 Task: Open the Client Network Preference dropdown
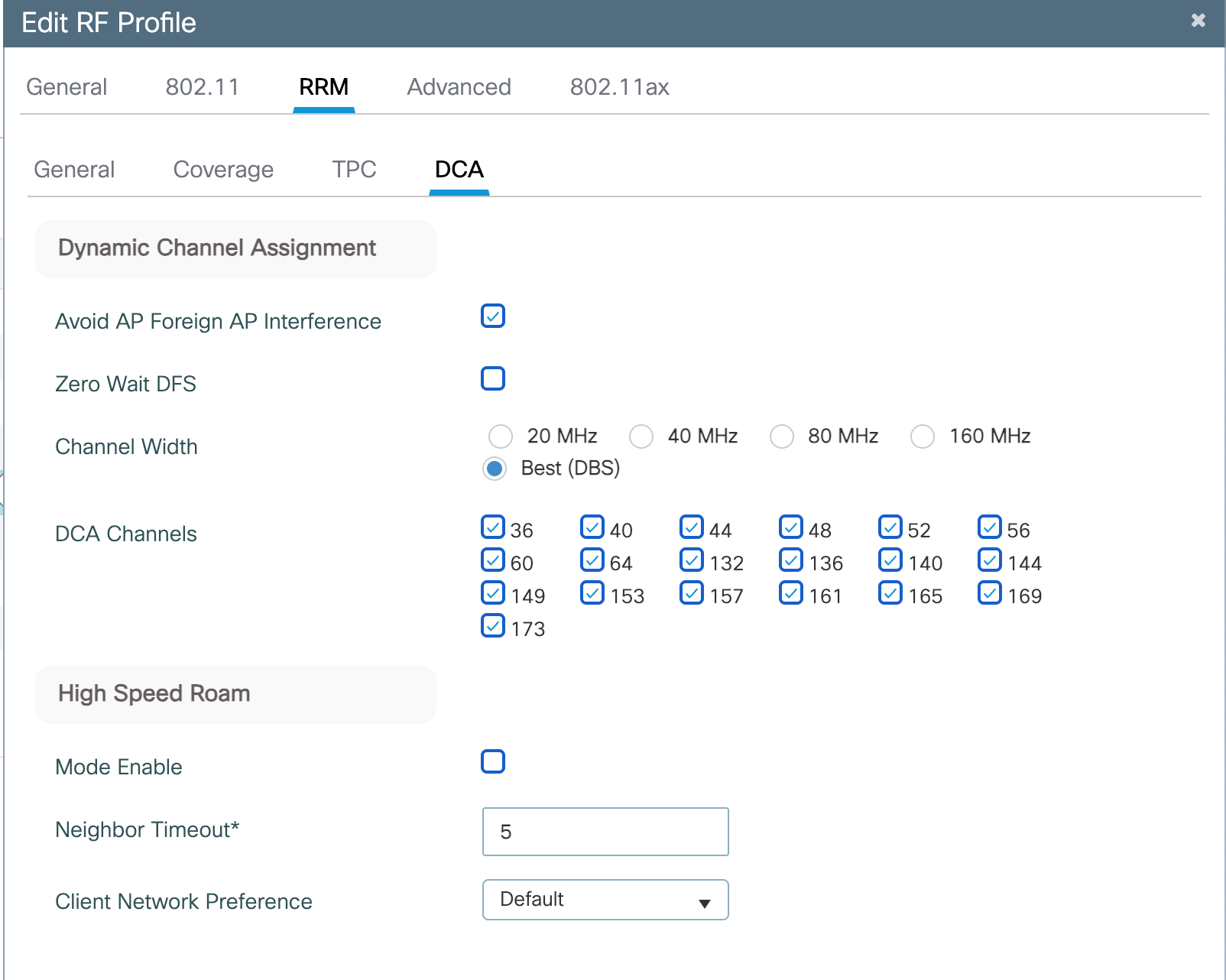point(605,900)
